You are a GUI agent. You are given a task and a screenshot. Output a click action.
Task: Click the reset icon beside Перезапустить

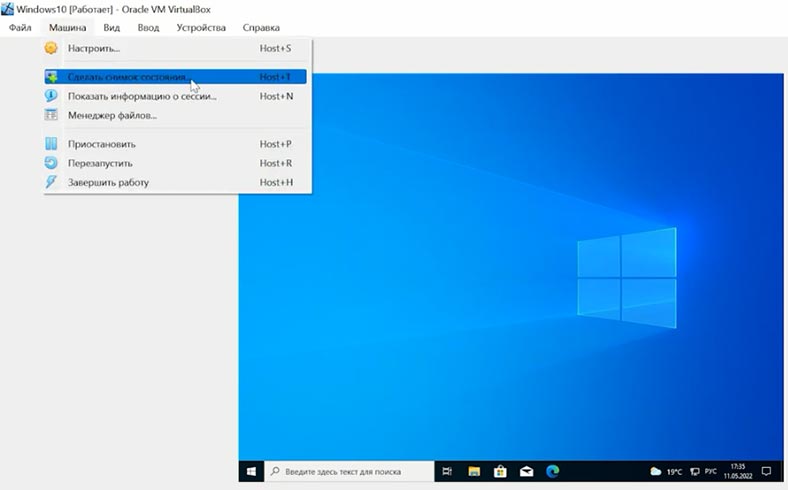[x=51, y=163]
